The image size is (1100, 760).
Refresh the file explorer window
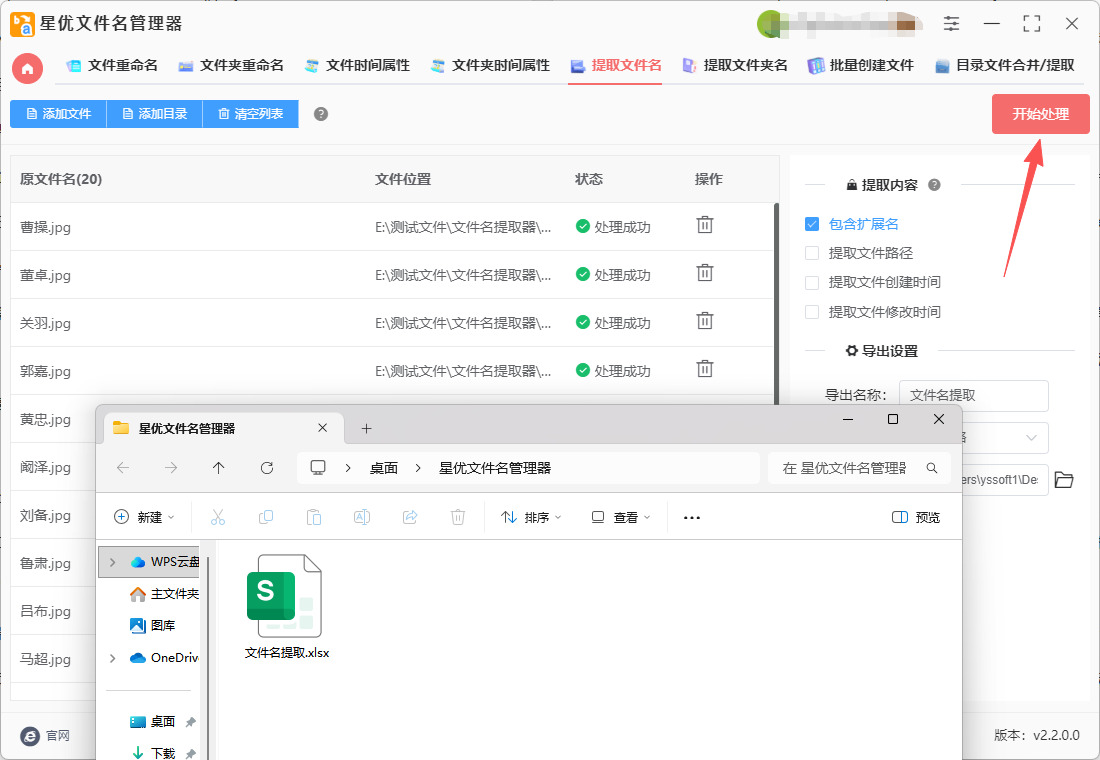tap(267, 468)
